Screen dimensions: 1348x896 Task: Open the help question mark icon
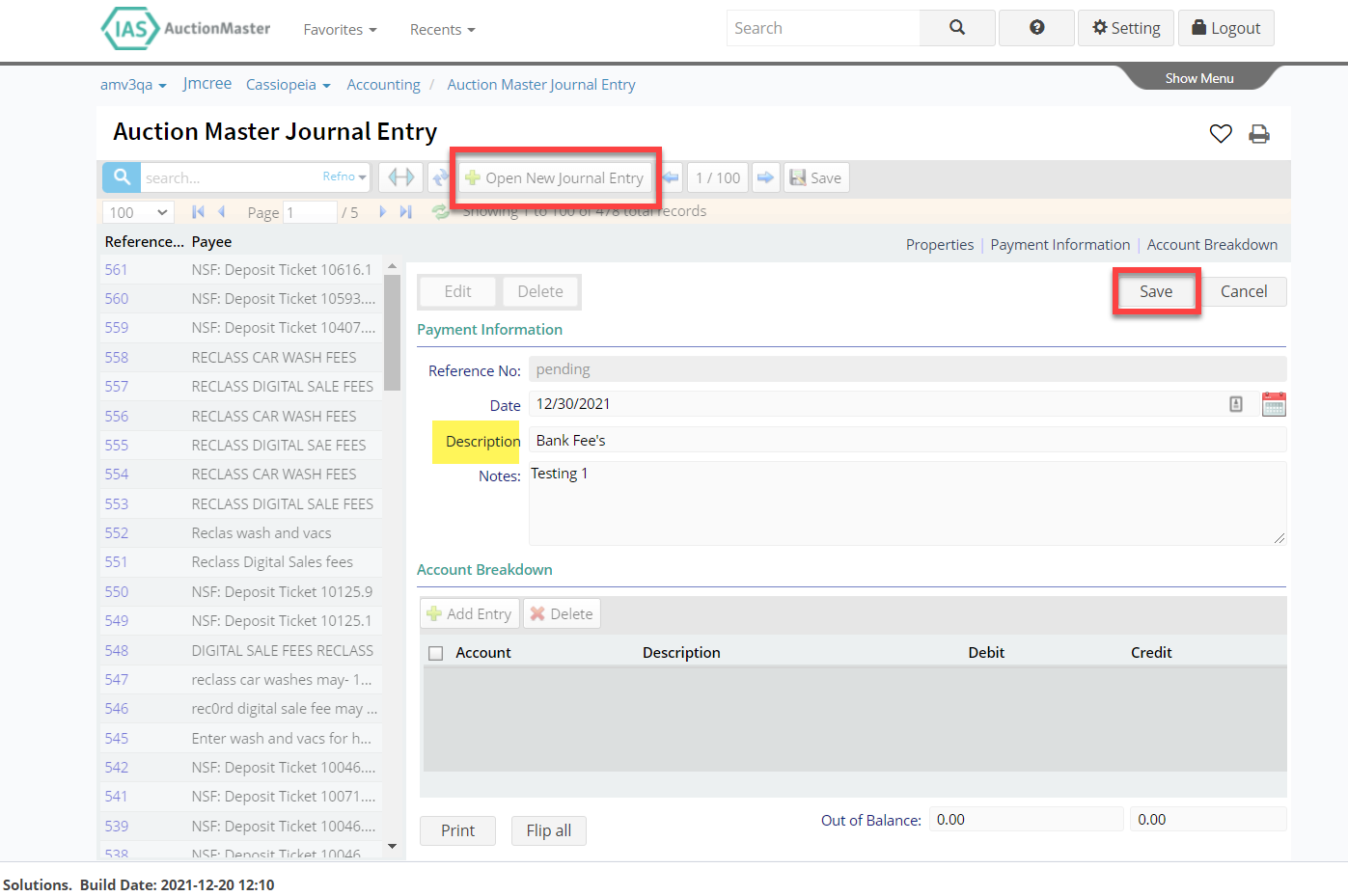click(1037, 28)
